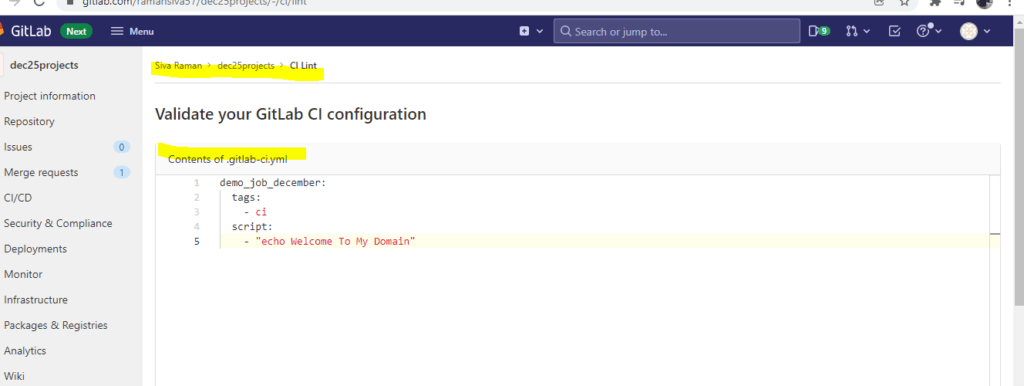Open Packages & Registries in sidebar
The image size is (1024, 386).
coord(56,325)
